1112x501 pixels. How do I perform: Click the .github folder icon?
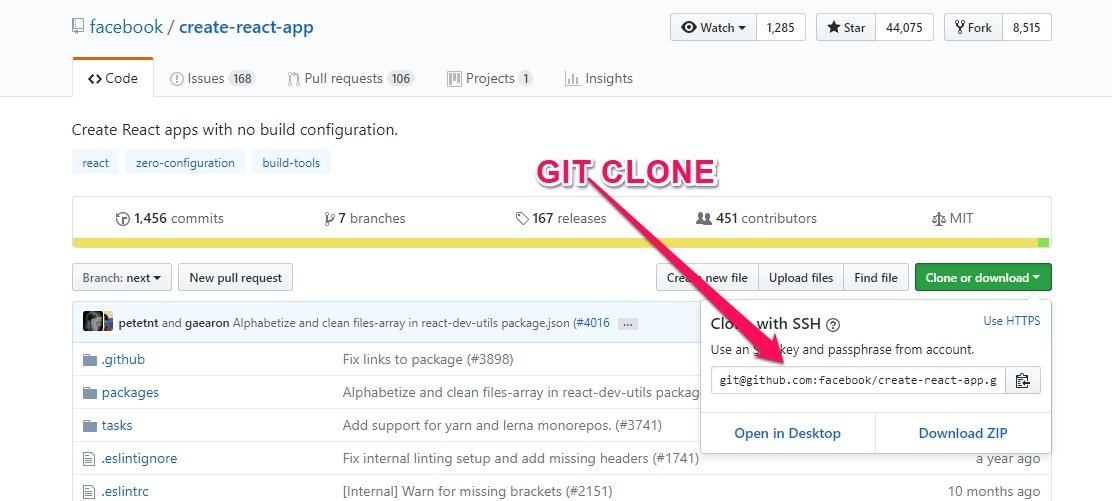[89, 360]
